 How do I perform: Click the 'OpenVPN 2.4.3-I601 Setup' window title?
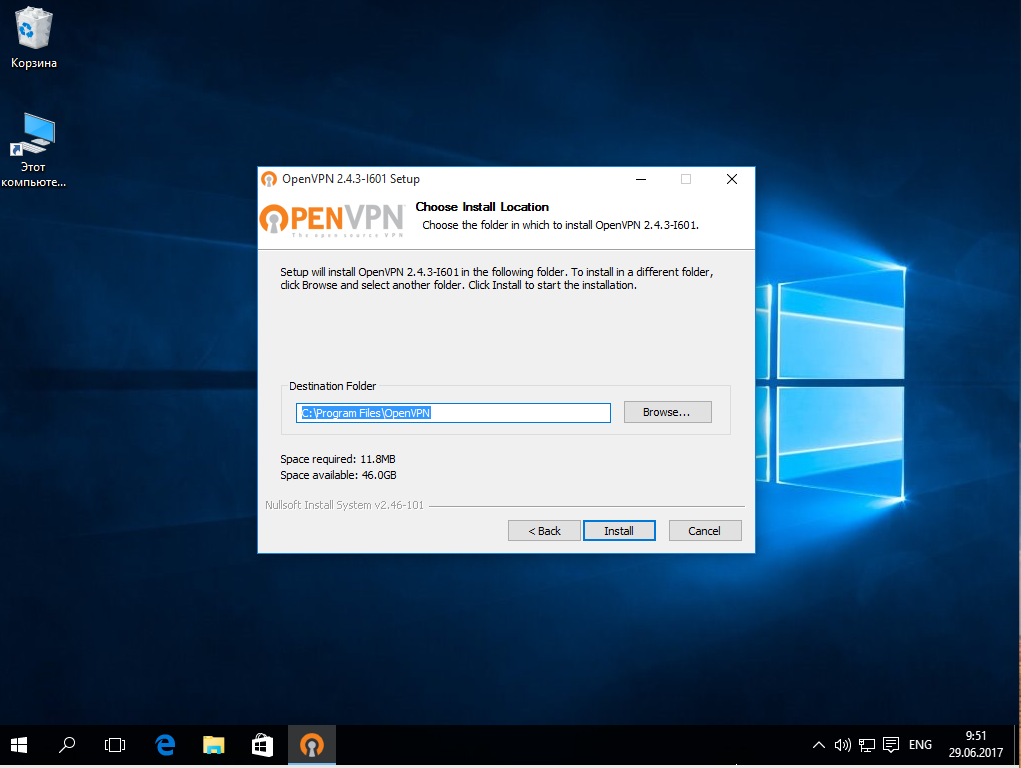coord(351,179)
